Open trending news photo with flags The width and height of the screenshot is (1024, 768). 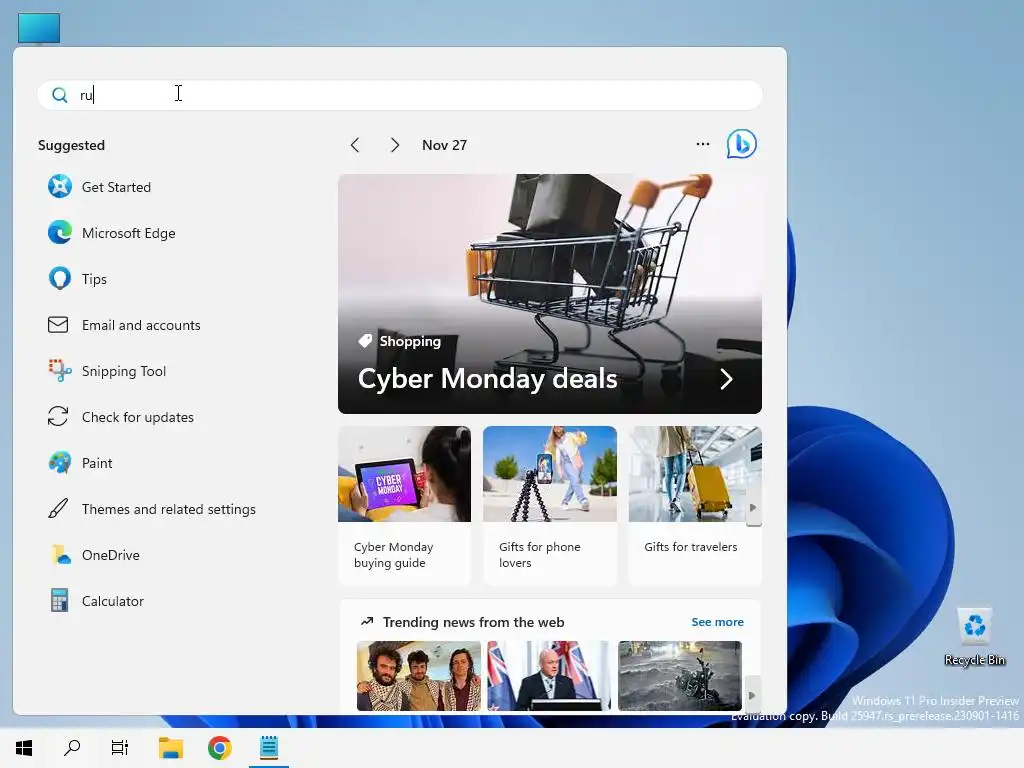pyautogui.click(x=549, y=675)
